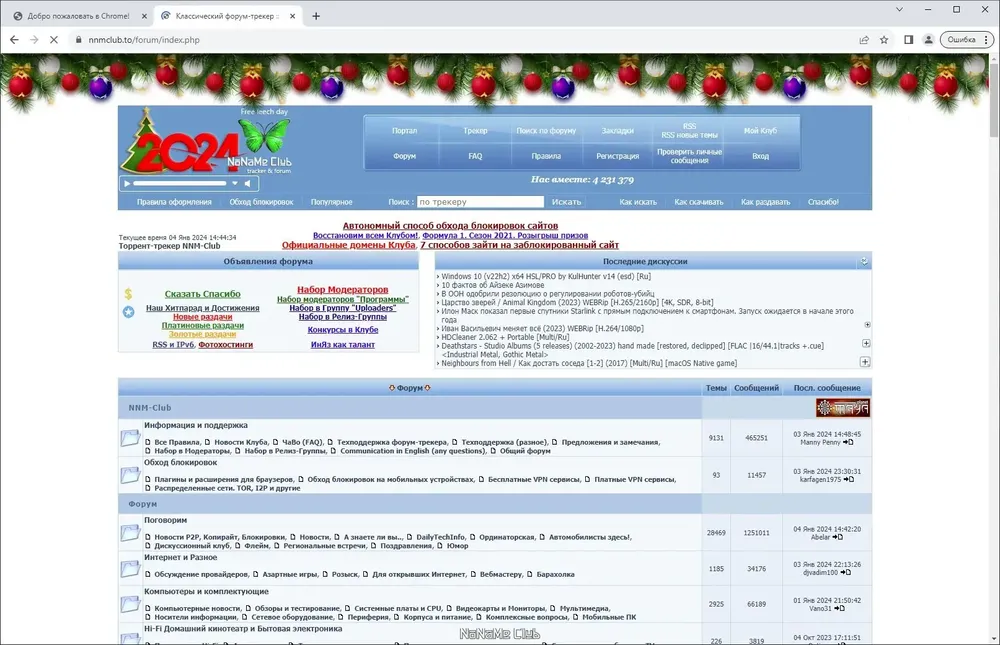Bookmark this page with the star icon
The image size is (1000, 645).
(x=884, y=40)
